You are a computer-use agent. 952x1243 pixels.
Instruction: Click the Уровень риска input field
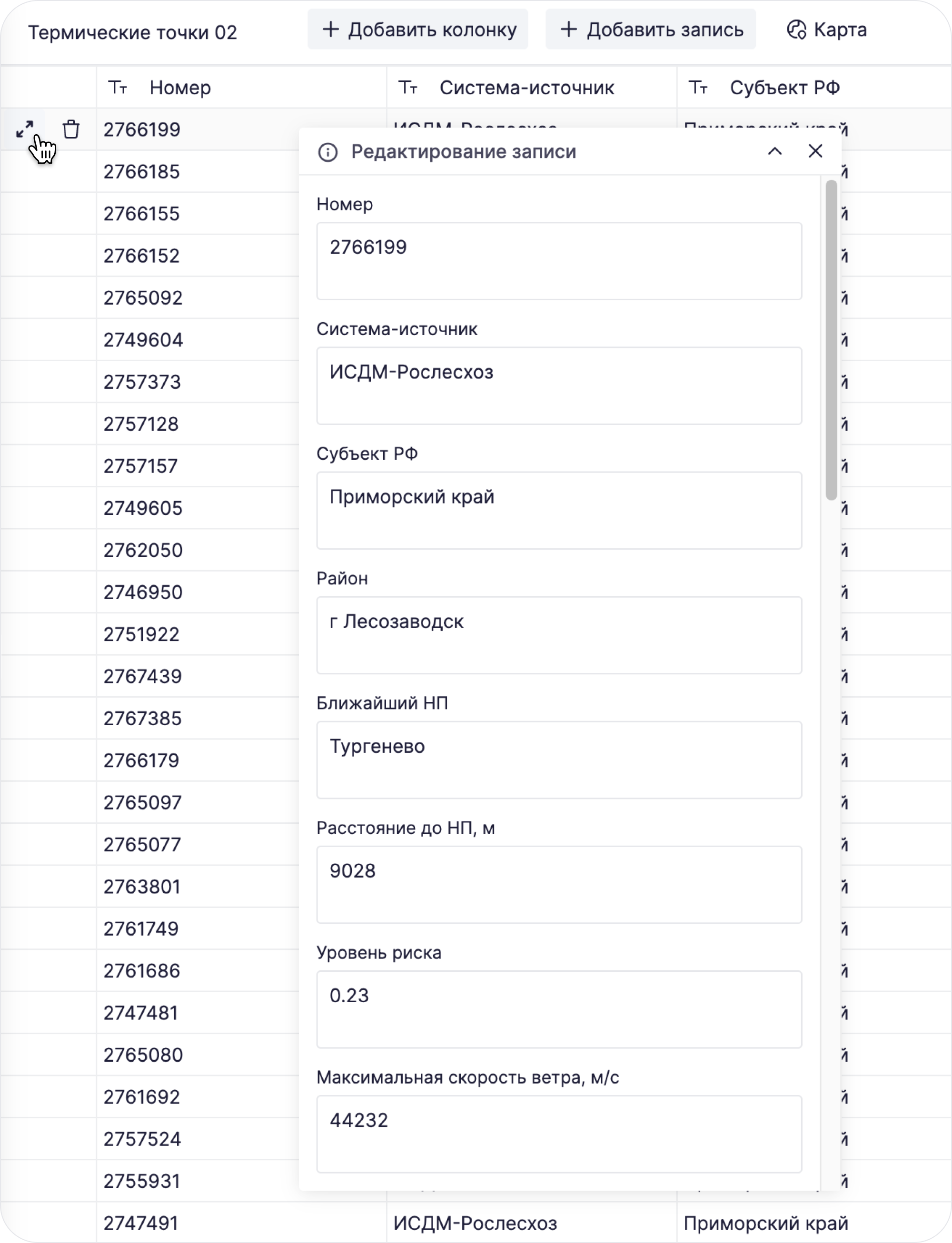[x=559, y=1009]
